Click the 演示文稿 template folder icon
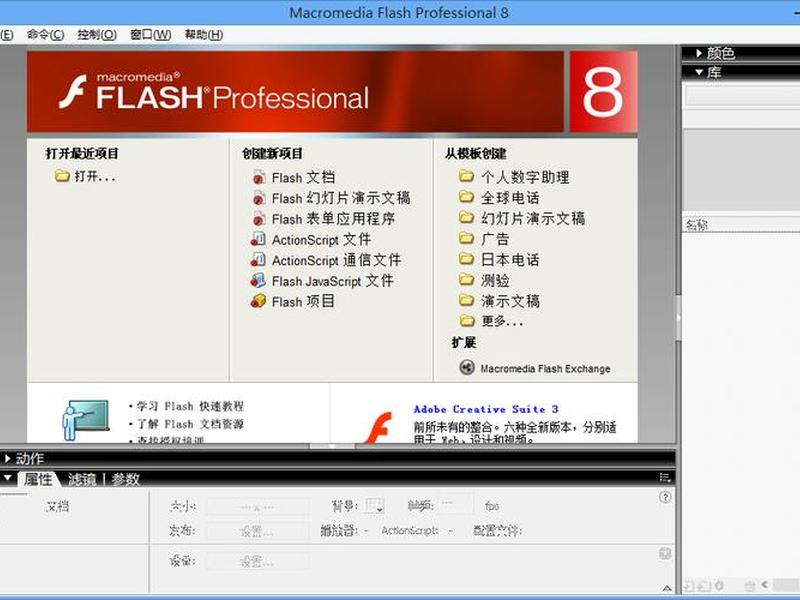800x600 pixels. point(466,300)
